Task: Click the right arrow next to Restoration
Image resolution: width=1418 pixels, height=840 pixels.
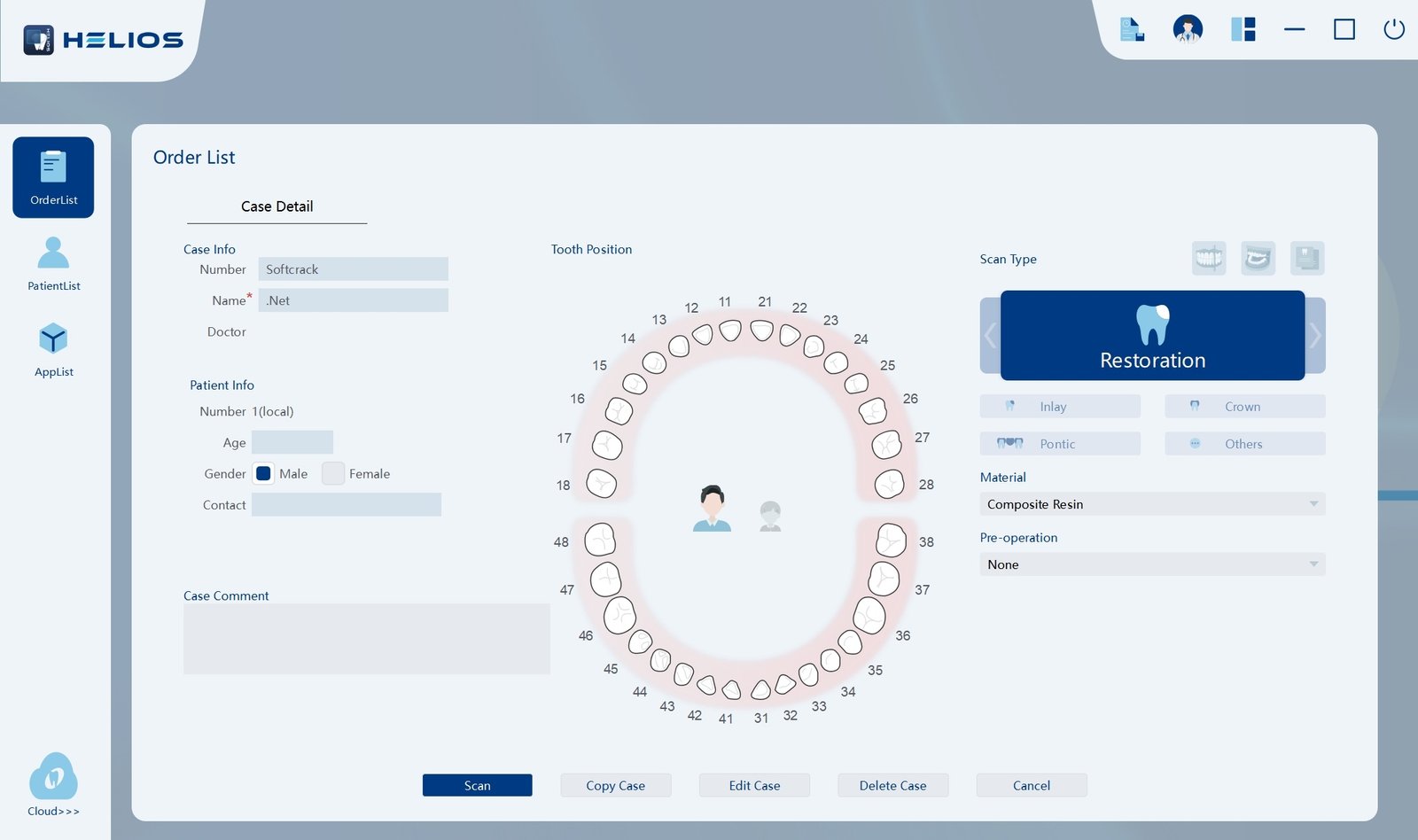Action: coord(1315,335)
